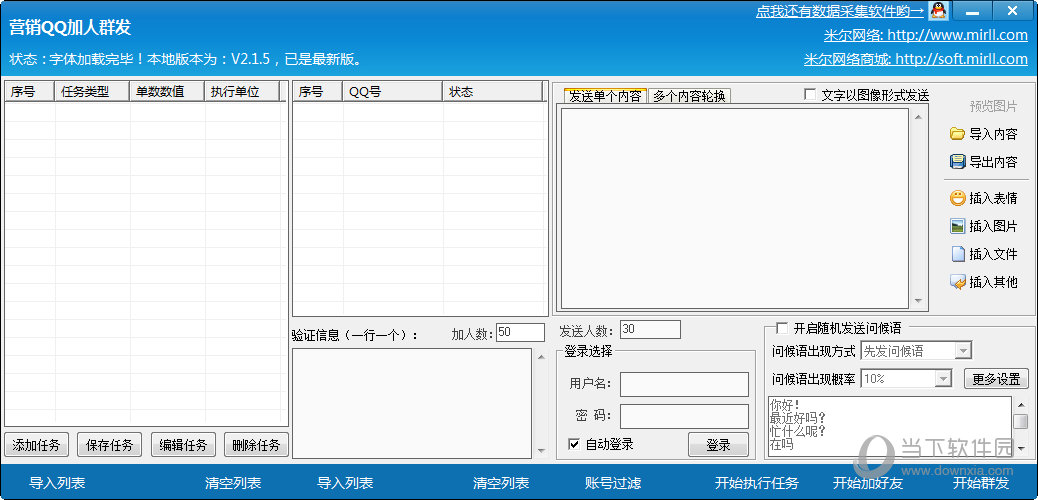Expand the task list column header arrow
The height and width of the screenshot is (500, 1038).
[284, 92]
